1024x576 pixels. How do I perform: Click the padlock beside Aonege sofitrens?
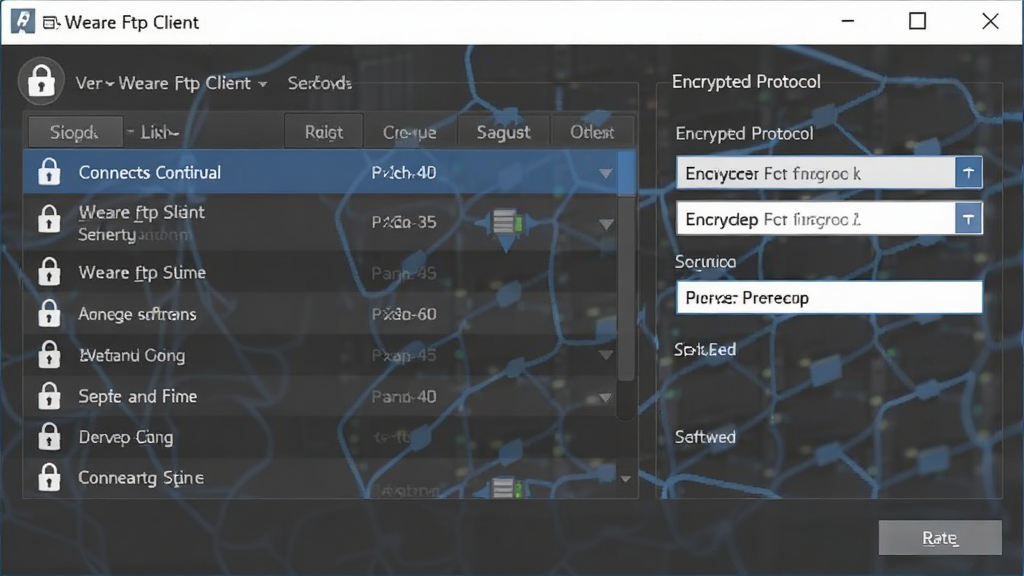pyautogui.click(x=49, y=313)
